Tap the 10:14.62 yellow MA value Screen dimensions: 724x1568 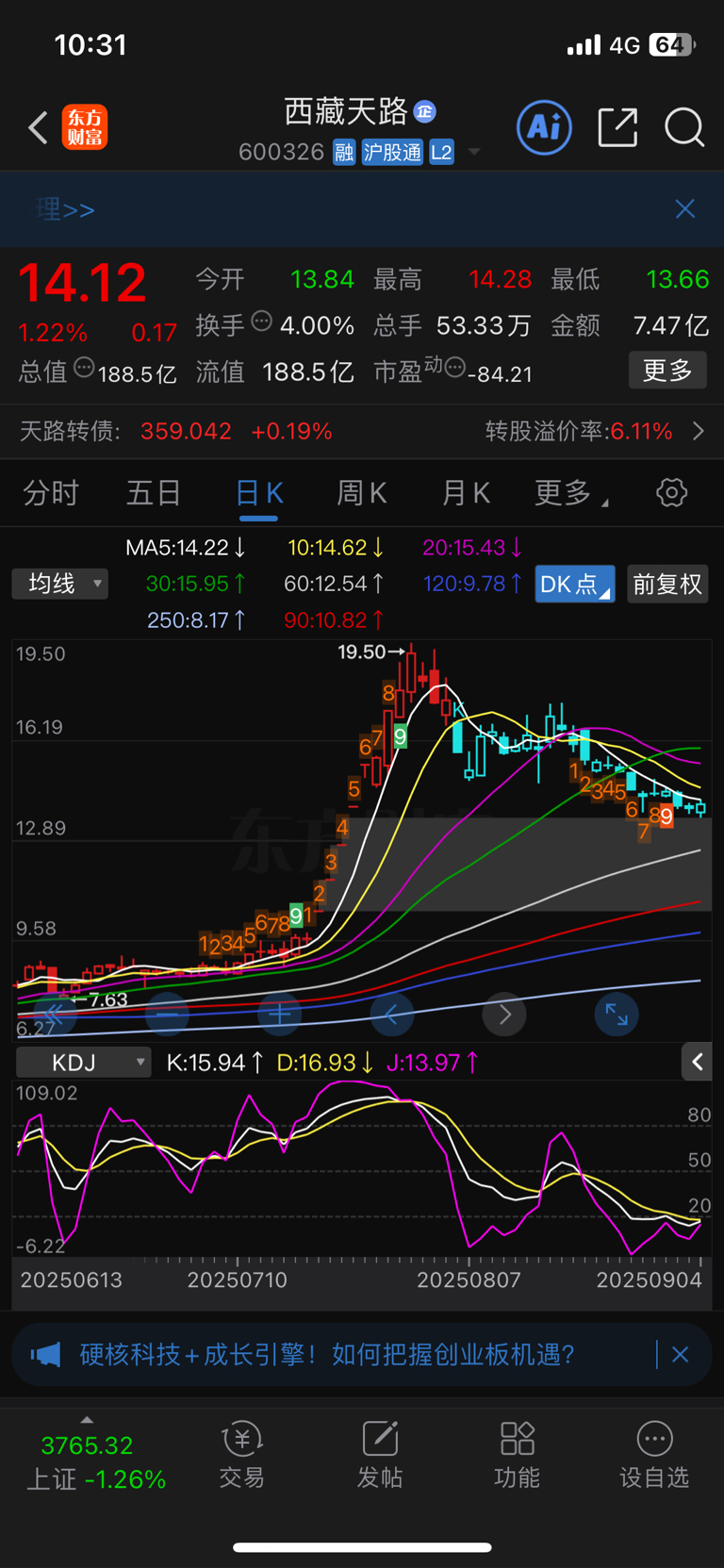tap(336, 548)
